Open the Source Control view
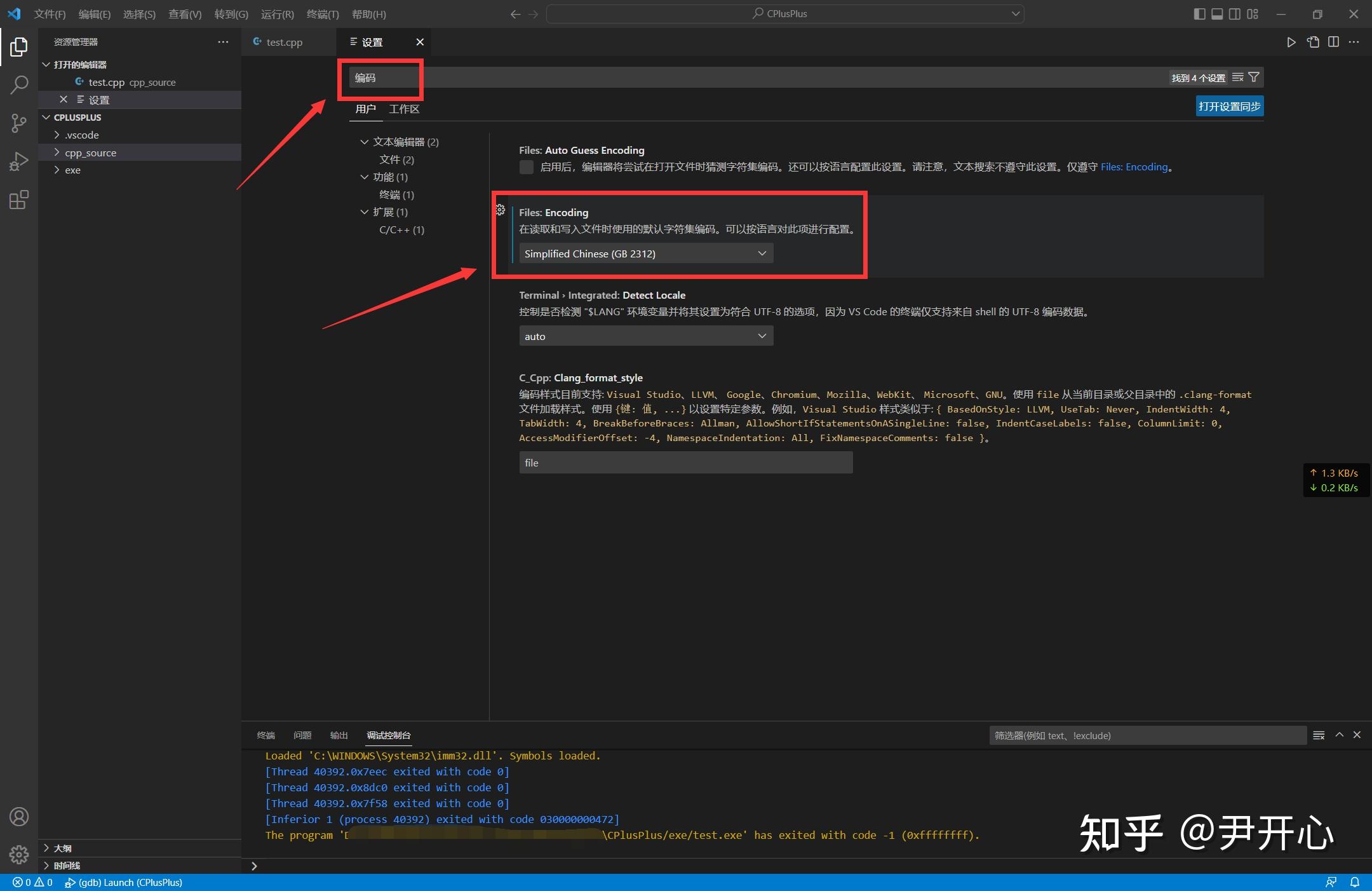Image resolution: width=1372 pixels, height=891 pixels. [19, 123]
